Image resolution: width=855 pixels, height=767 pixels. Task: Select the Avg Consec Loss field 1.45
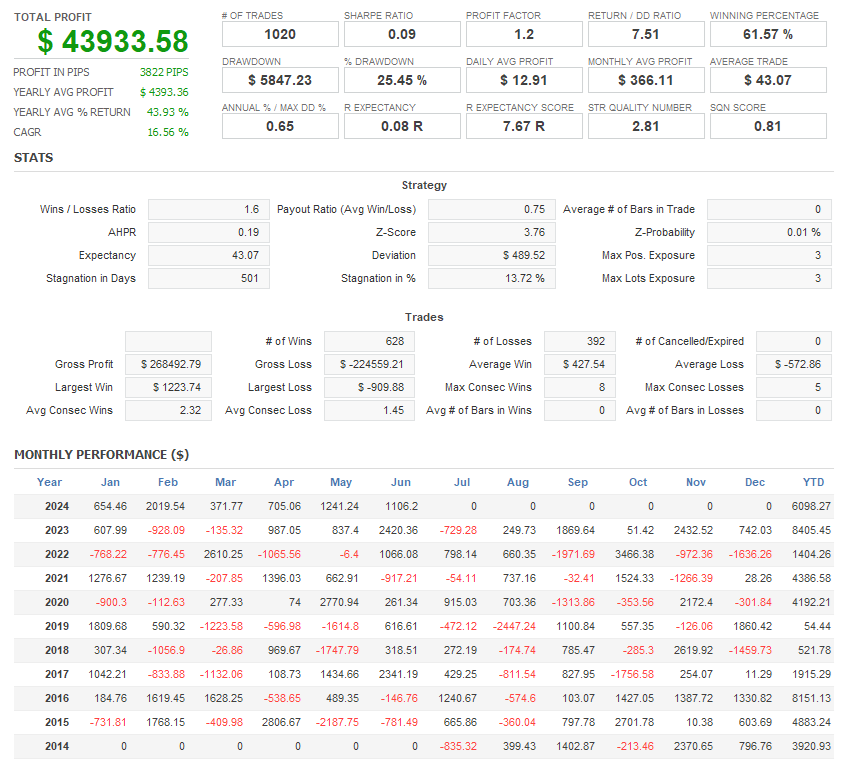pyautogui.click(x=369, y=410)
